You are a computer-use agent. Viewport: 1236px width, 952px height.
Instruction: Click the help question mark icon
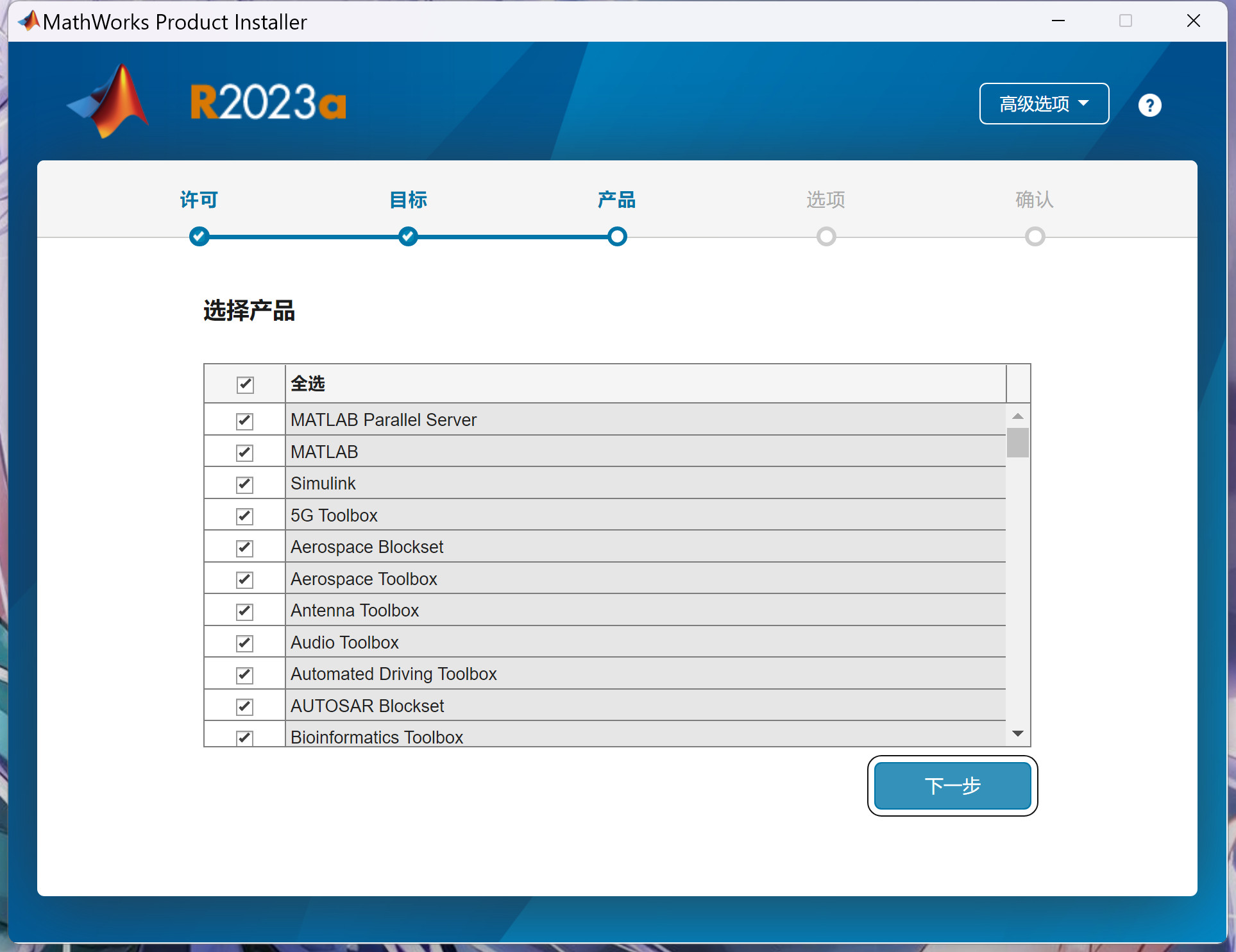click(x=1149, y=105)
